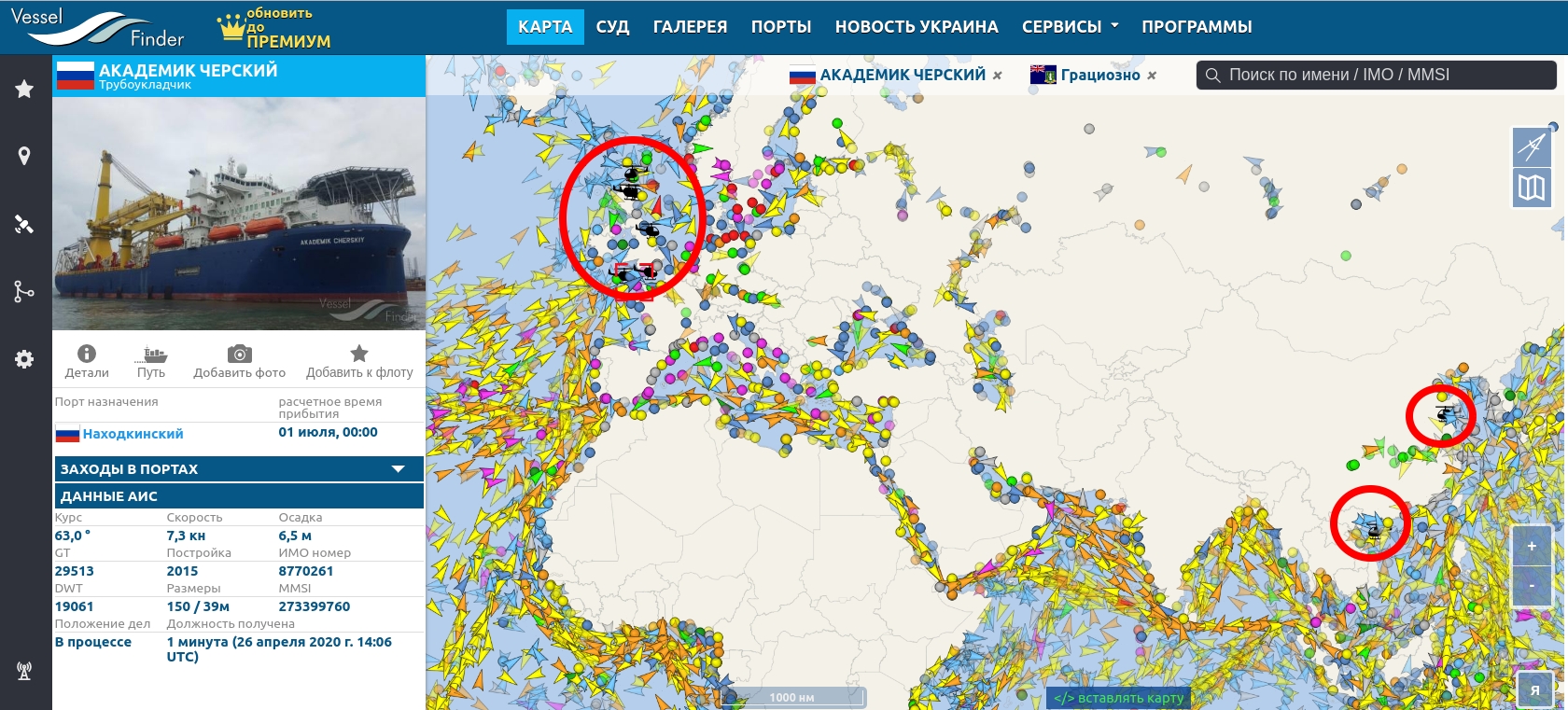Click the Russian flag in panel header
1568x710 pixels.
[x=76, y=76]
